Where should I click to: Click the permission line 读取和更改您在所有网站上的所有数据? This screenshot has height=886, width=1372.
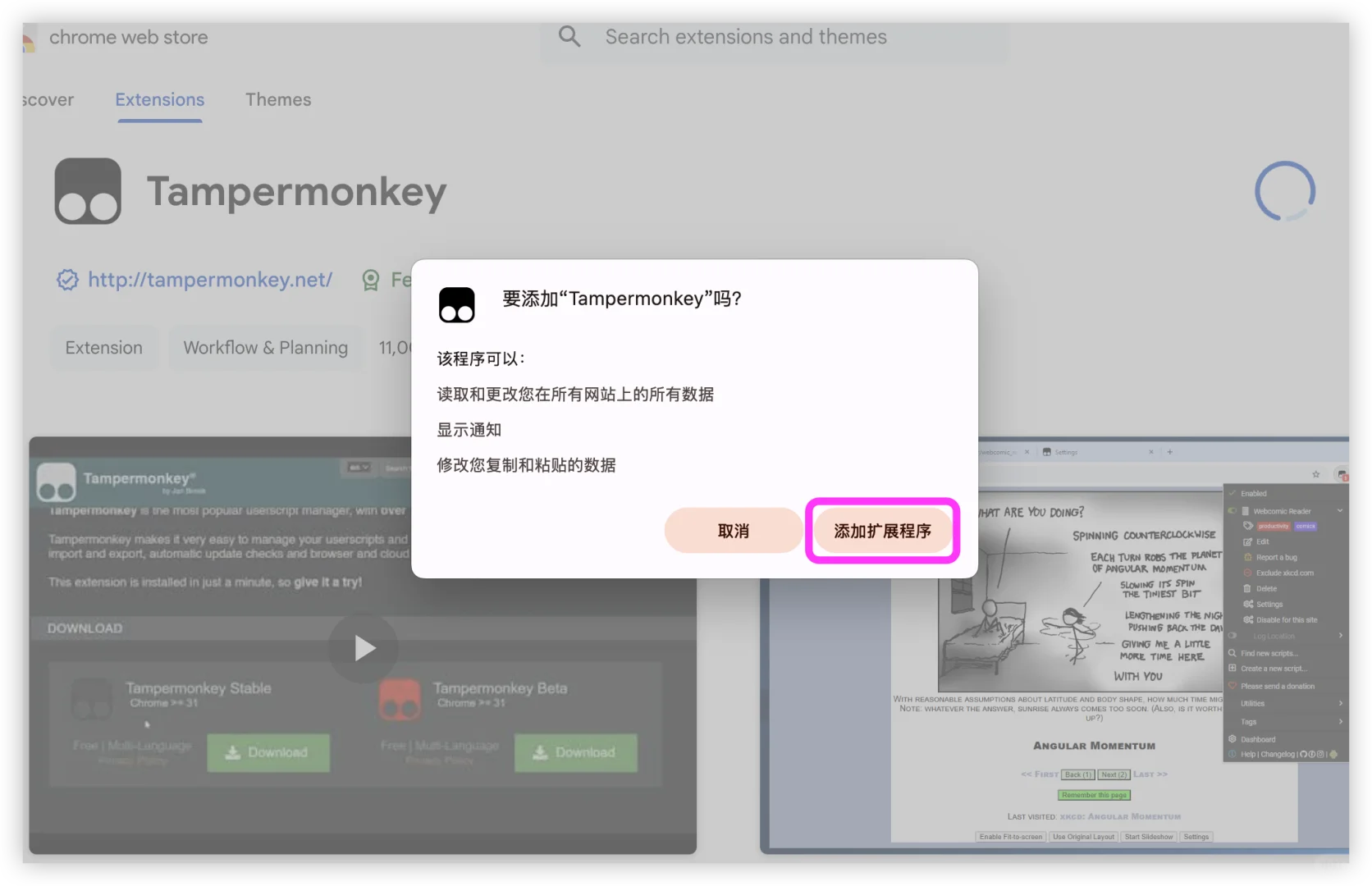575,395
